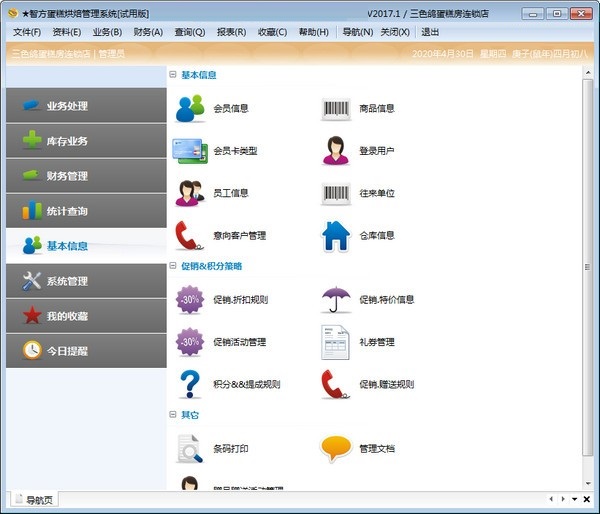600x514 pixels.
Task: Click the vertical scrollbar down arrow
Action: click(587, 483)
